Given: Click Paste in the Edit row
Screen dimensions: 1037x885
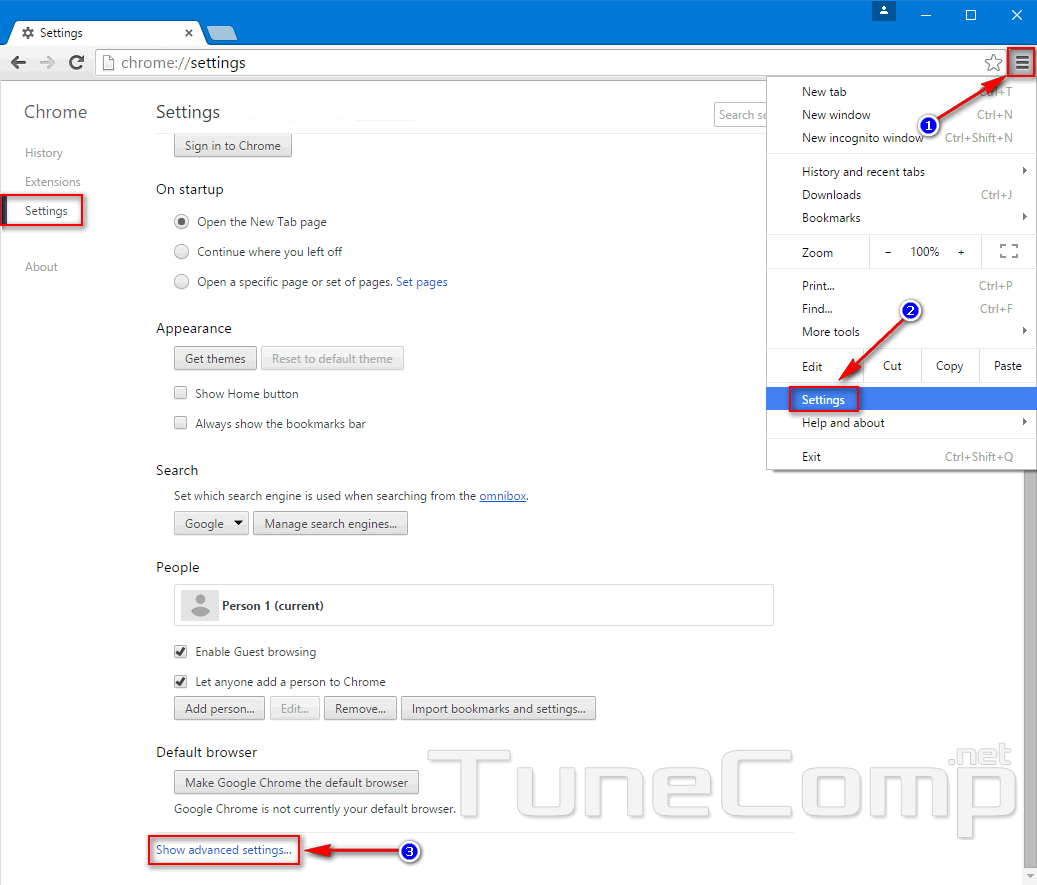Looking at the screenshot, I should [x=1007, y=366].
